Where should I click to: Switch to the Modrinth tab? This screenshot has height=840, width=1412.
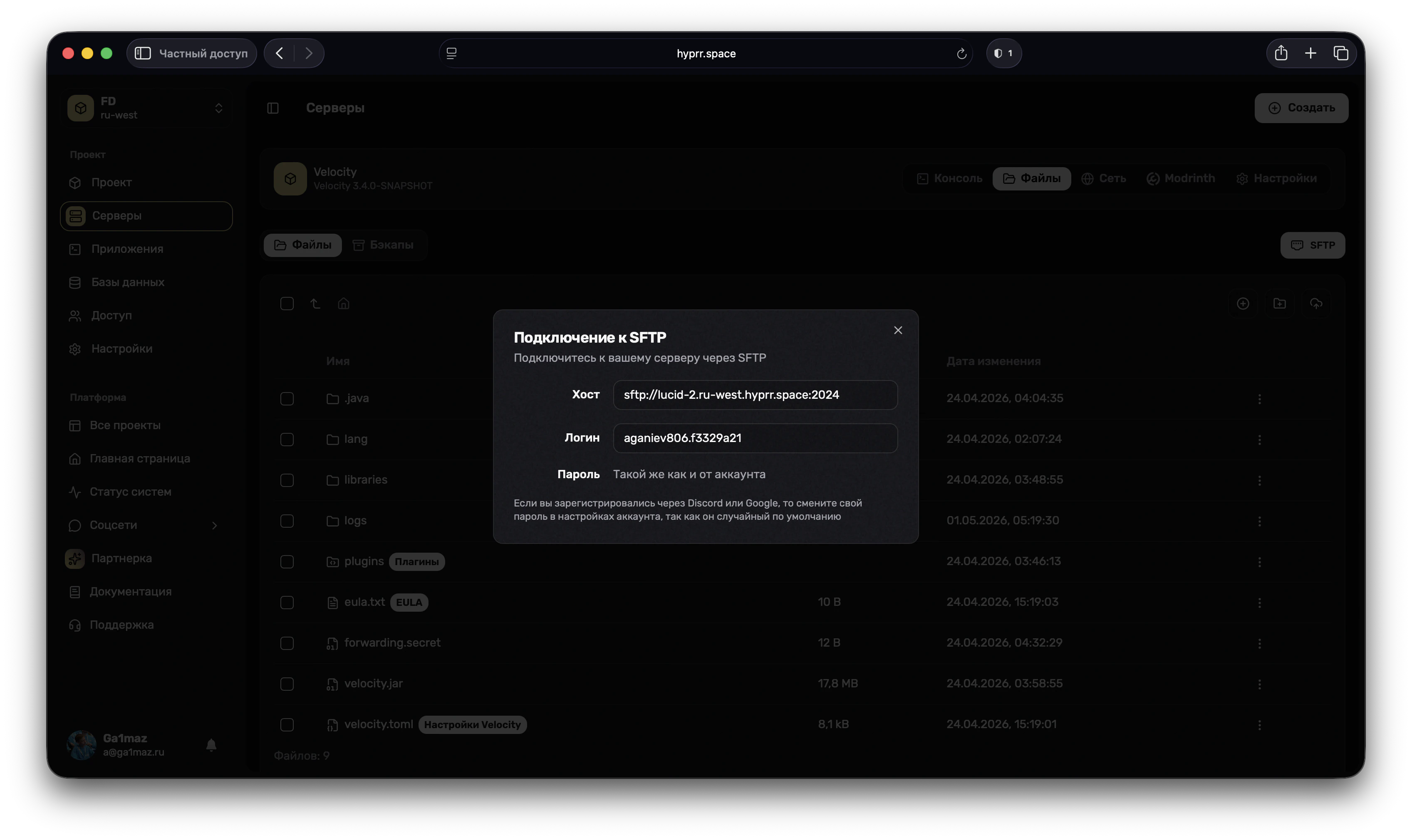(x=1180, y=178)
